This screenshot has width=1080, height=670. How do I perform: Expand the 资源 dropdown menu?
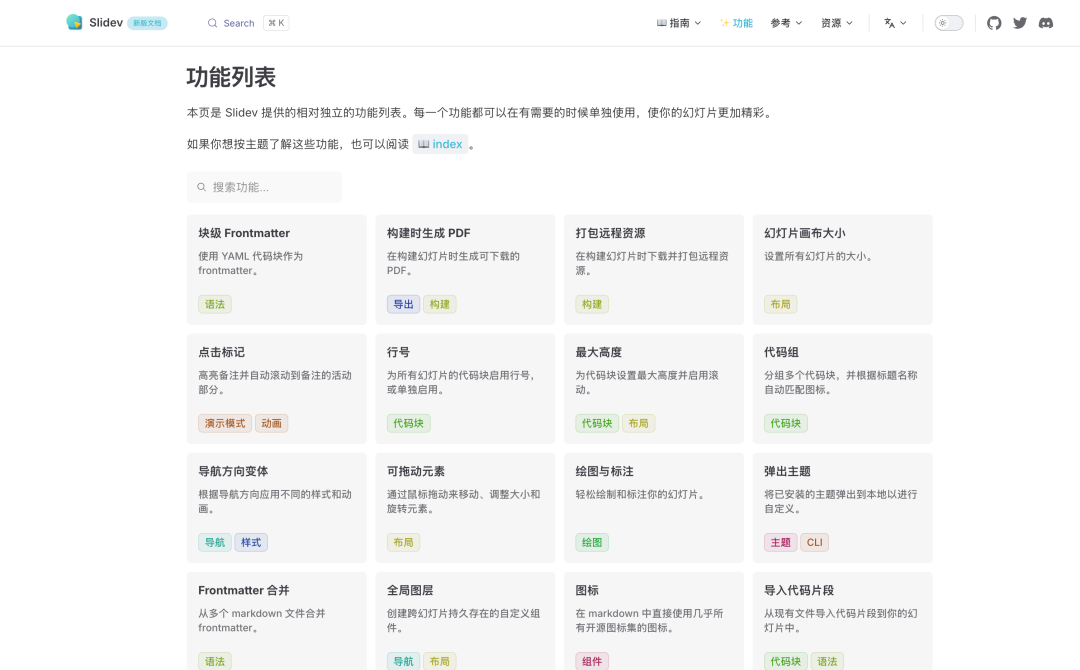tap(837, 23)
